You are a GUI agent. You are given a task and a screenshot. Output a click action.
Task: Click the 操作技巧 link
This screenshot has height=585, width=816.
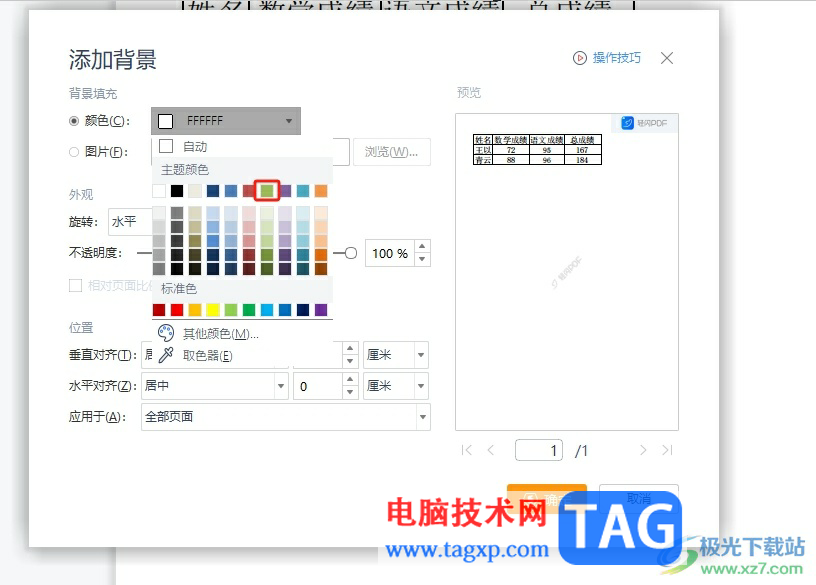pyautogui.click(x=617, y=58)
